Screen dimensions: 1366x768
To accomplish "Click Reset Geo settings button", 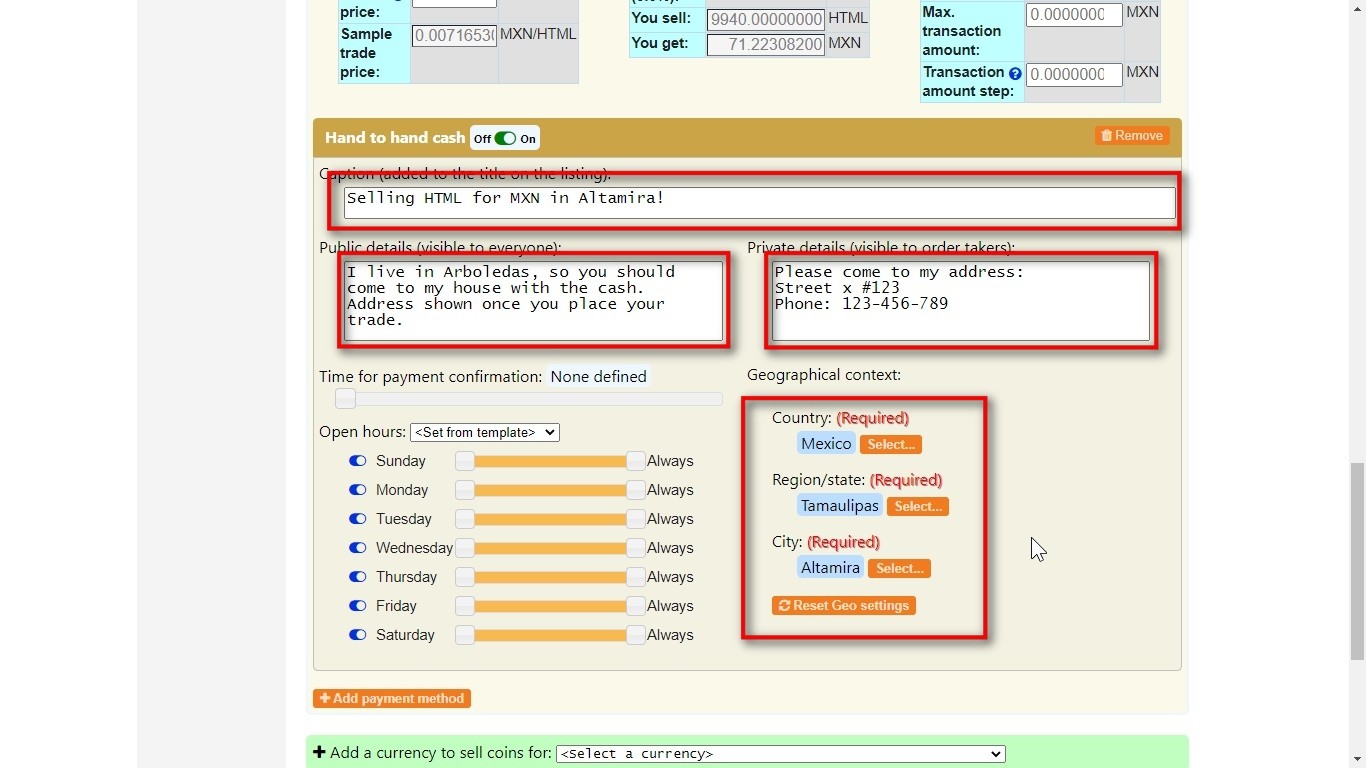I will pyautogui.click(x=843, y=606).
